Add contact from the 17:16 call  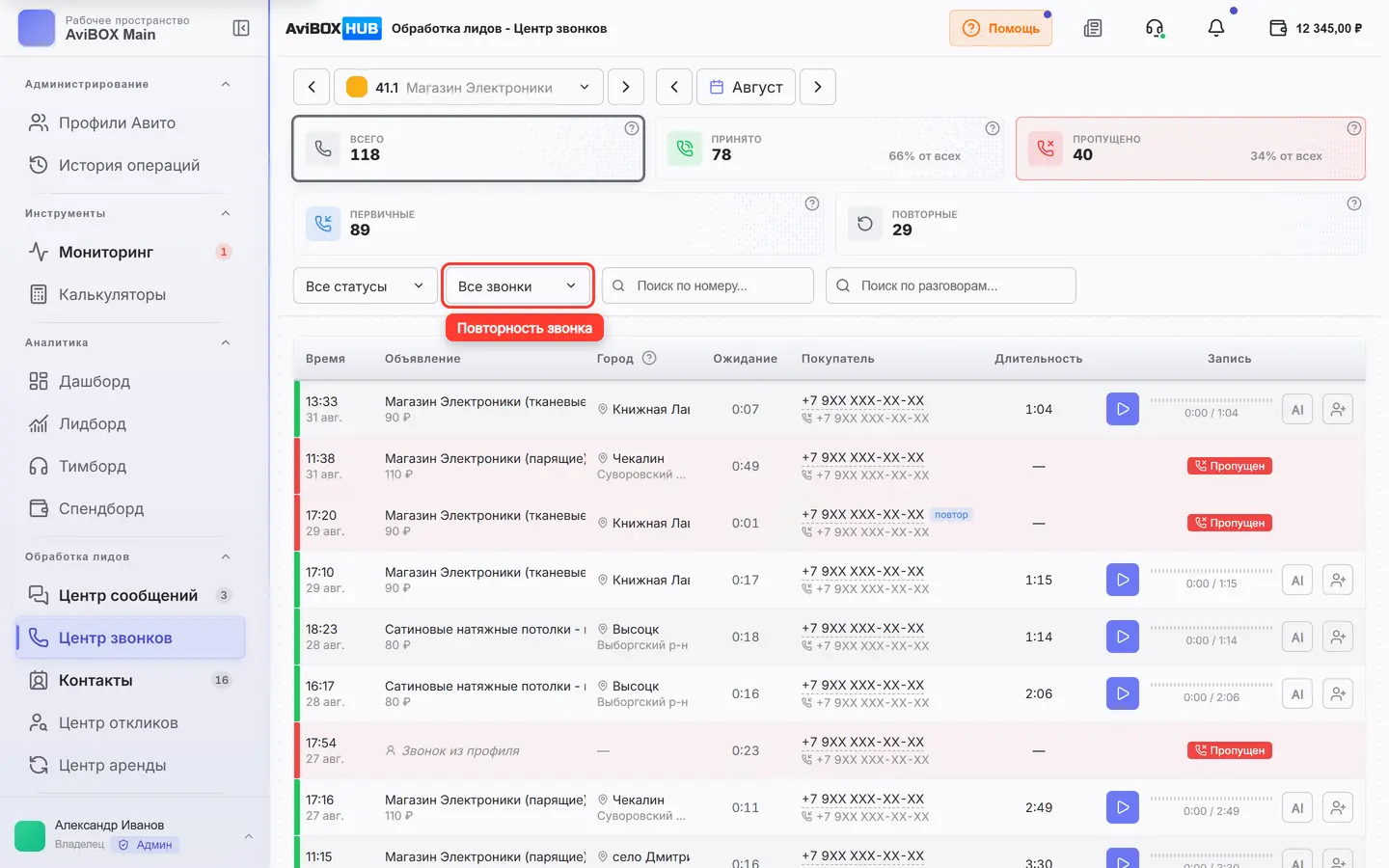pos(1338,807)
